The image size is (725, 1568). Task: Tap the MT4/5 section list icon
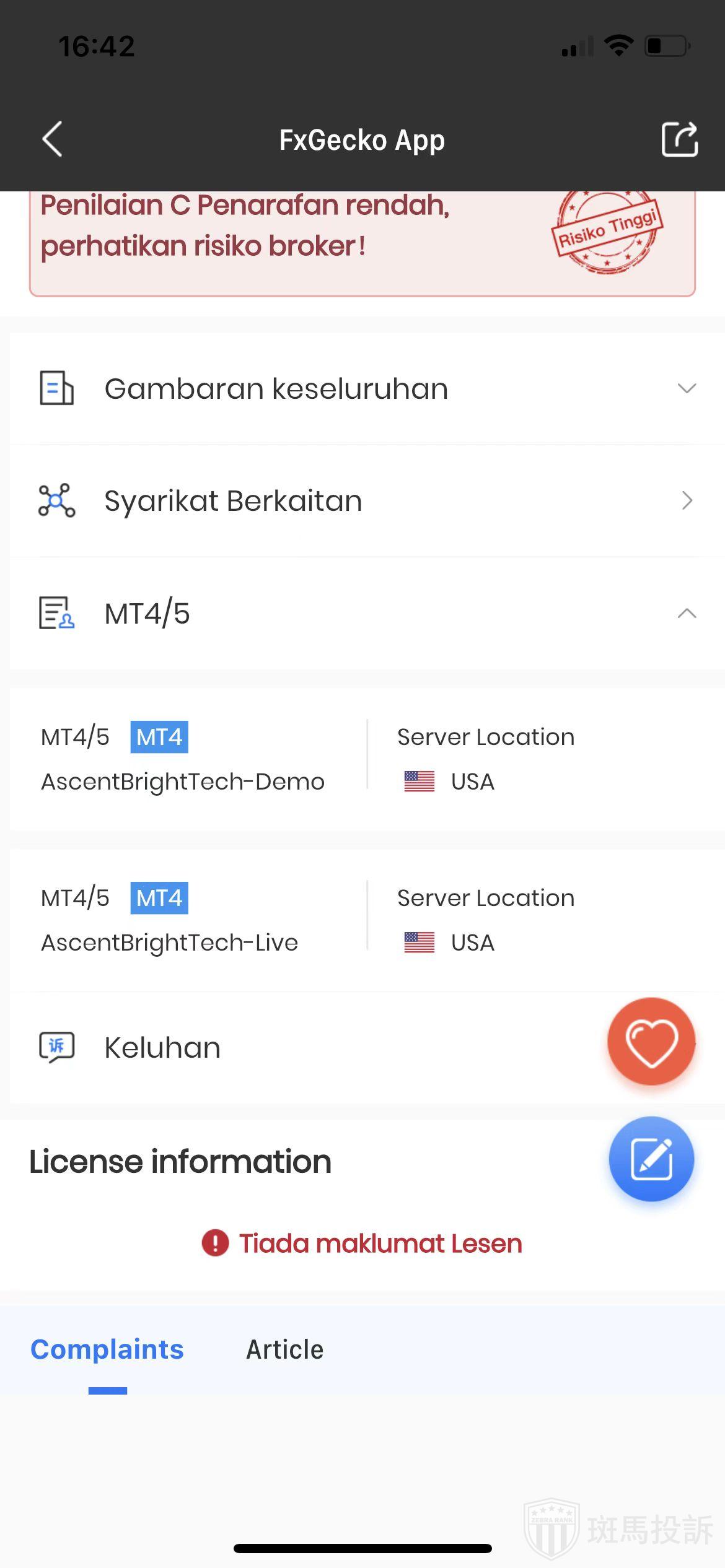(x=56, y=613)
